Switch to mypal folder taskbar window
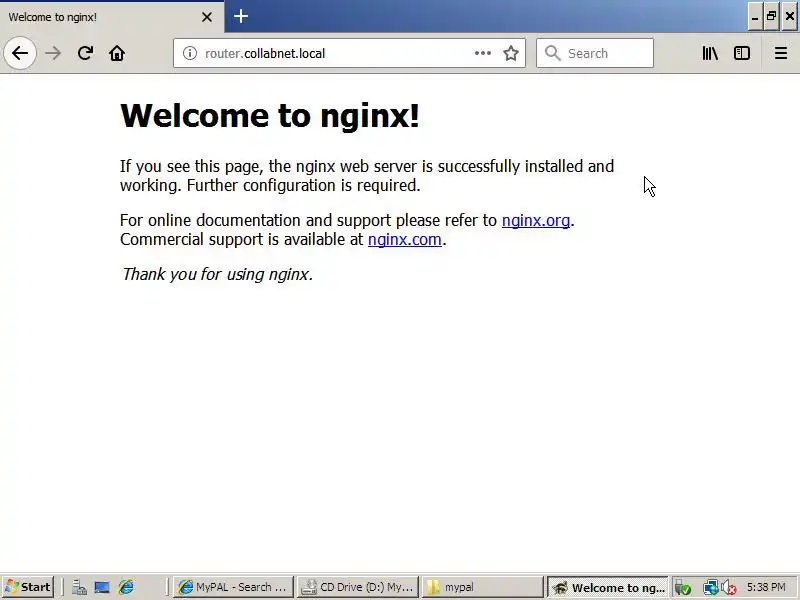 point(483,587)
